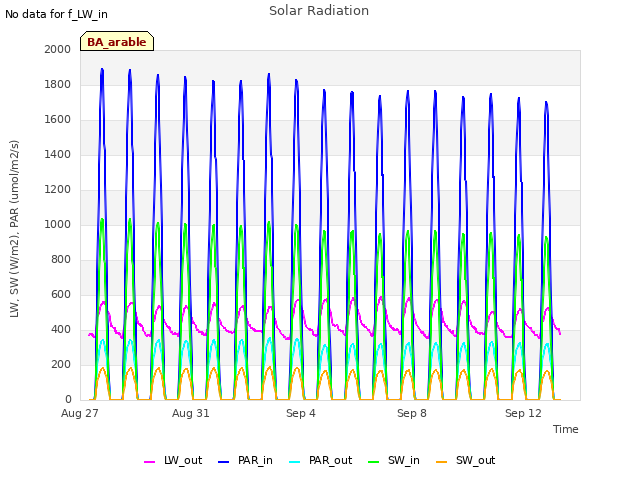Click the Sep 8 x-axis tick label

pos(412,413)
